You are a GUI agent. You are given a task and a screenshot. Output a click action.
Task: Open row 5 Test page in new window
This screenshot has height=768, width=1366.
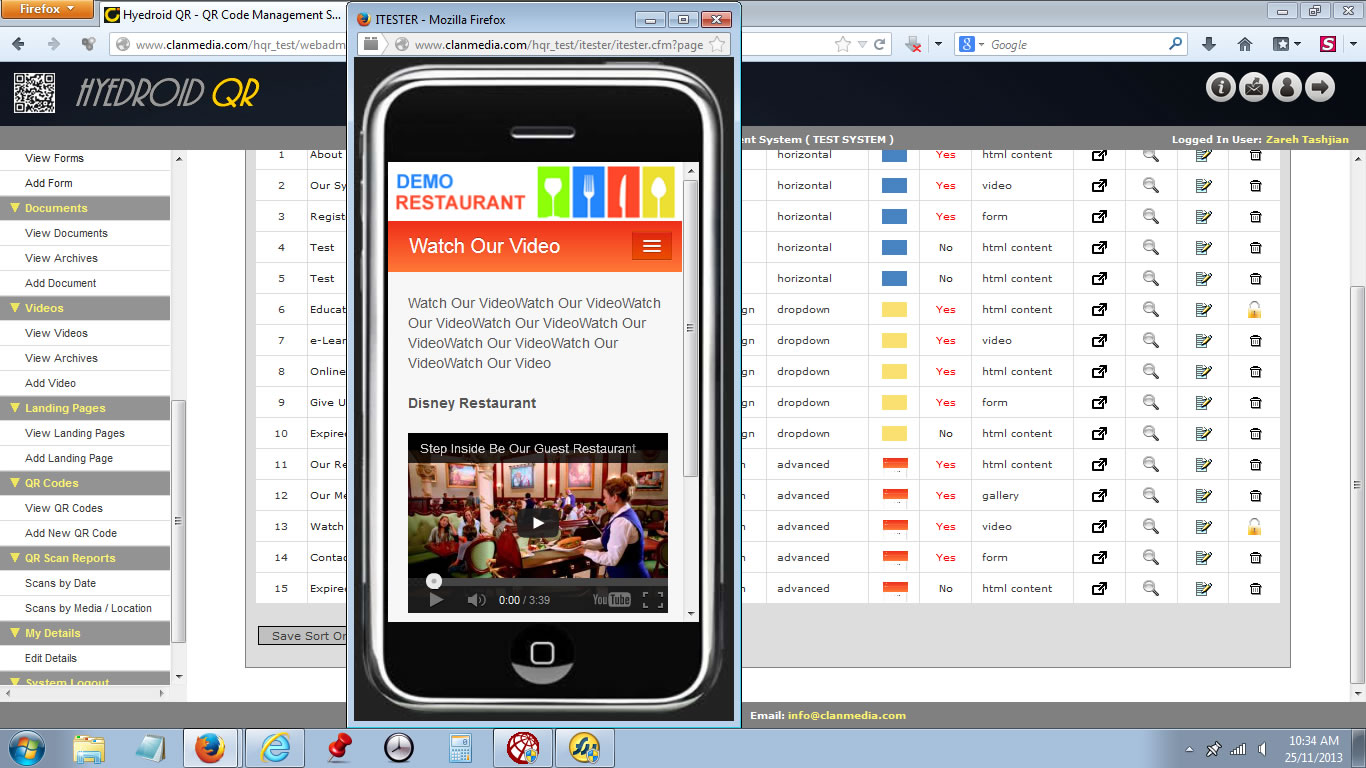tap(1099, 278)
